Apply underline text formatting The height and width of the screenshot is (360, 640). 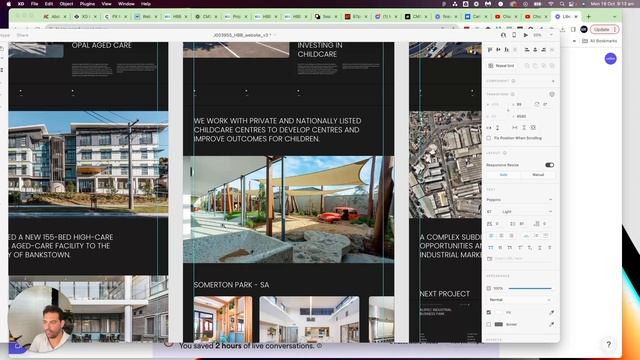click(540, 248)
